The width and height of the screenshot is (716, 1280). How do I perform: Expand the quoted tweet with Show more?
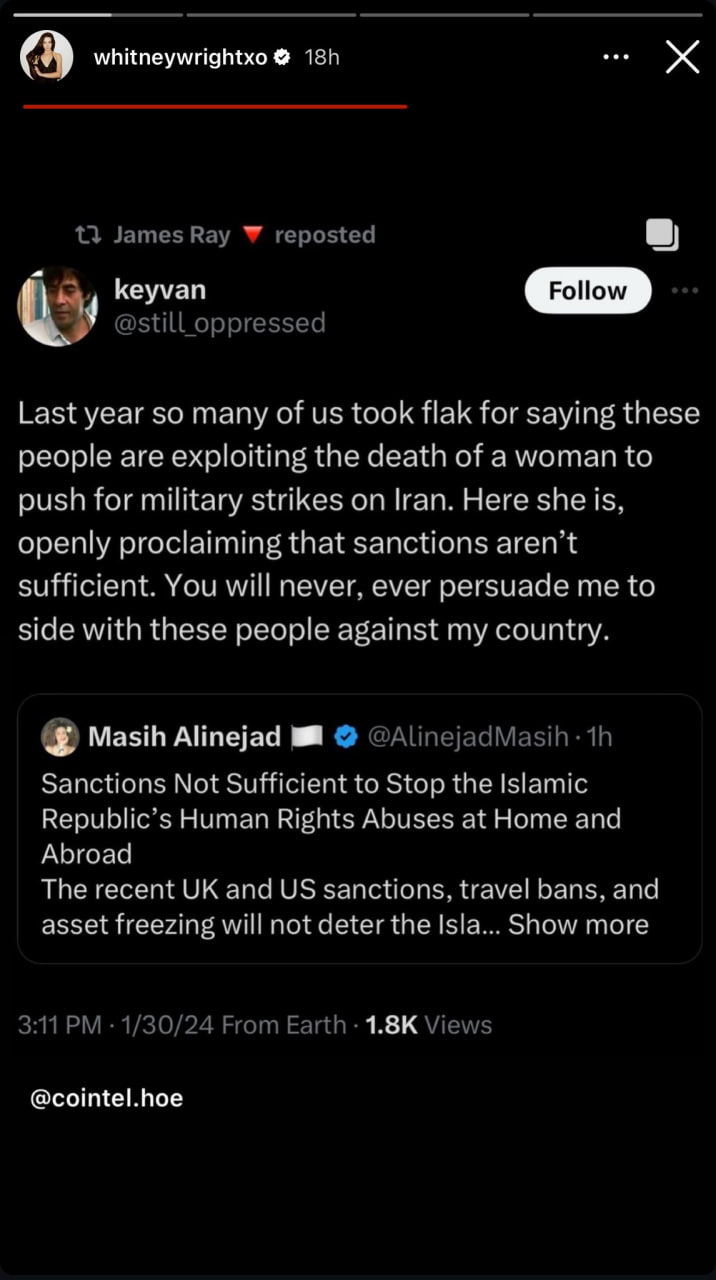578,924
